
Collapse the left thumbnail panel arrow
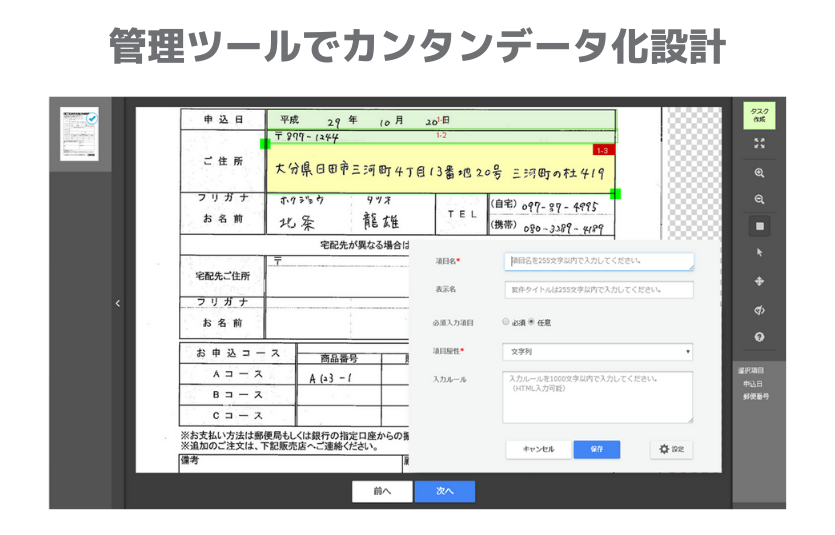pos(117,303)
